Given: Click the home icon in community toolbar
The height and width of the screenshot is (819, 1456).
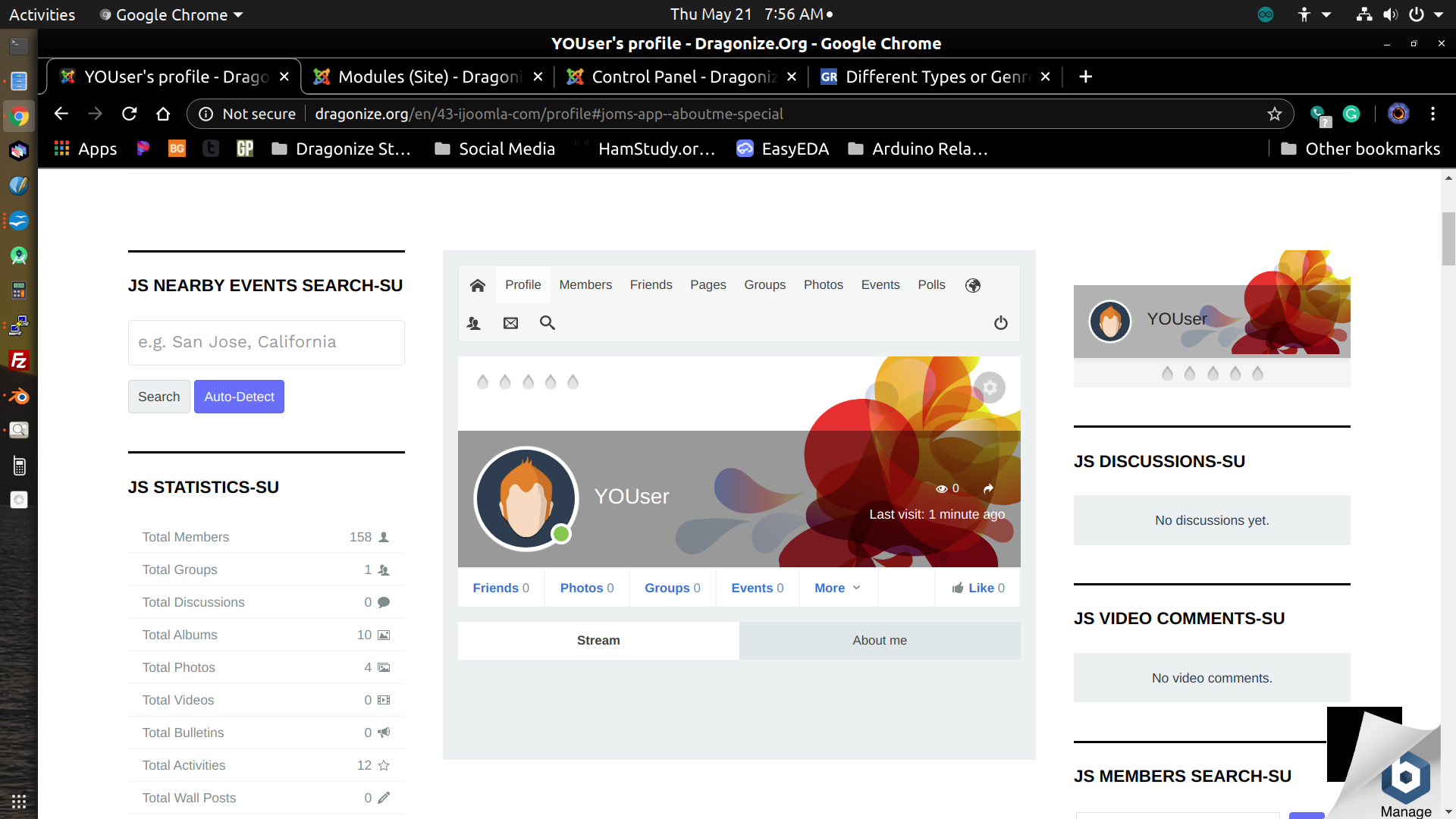Looking at the screenshot, I should (x=477, y=285).
